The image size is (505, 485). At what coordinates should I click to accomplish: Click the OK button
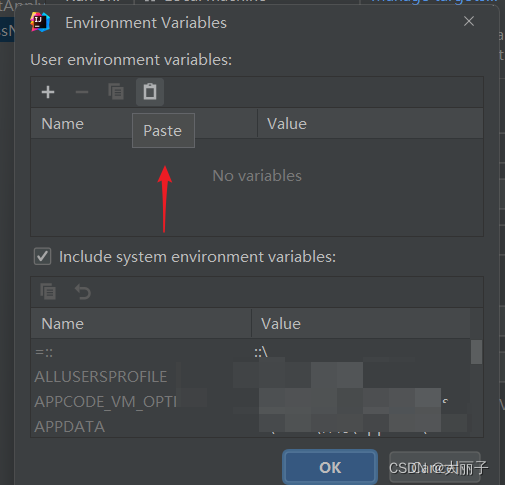[x=330, y=467]
